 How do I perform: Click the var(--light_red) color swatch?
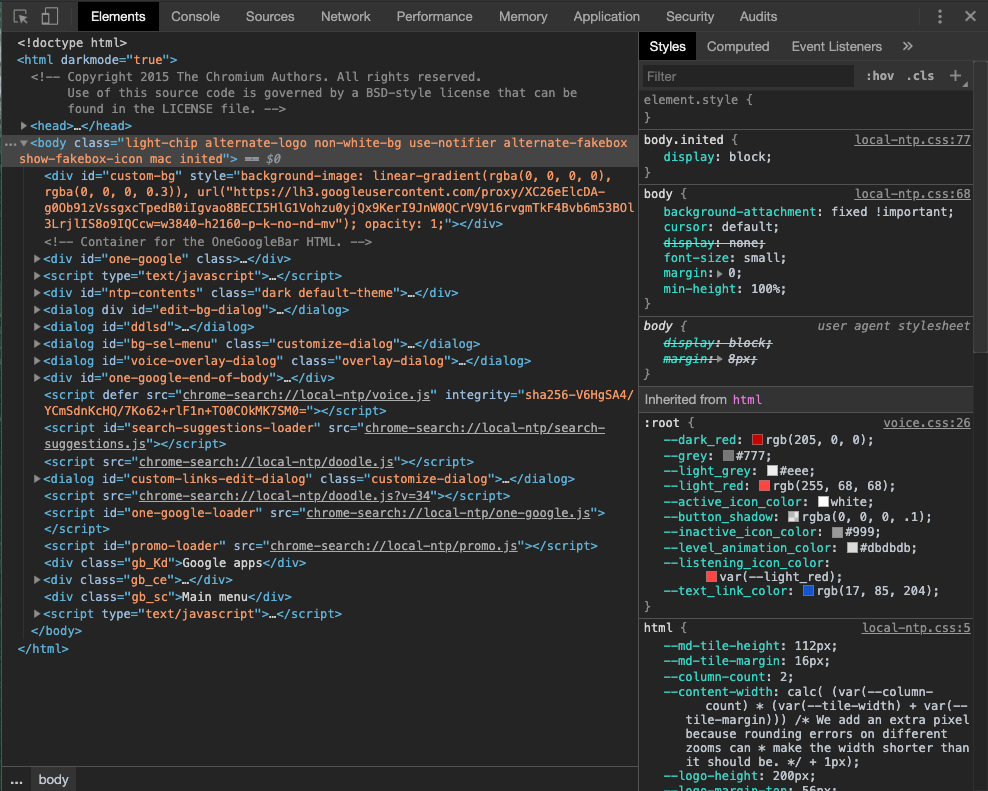coord(712,577)
